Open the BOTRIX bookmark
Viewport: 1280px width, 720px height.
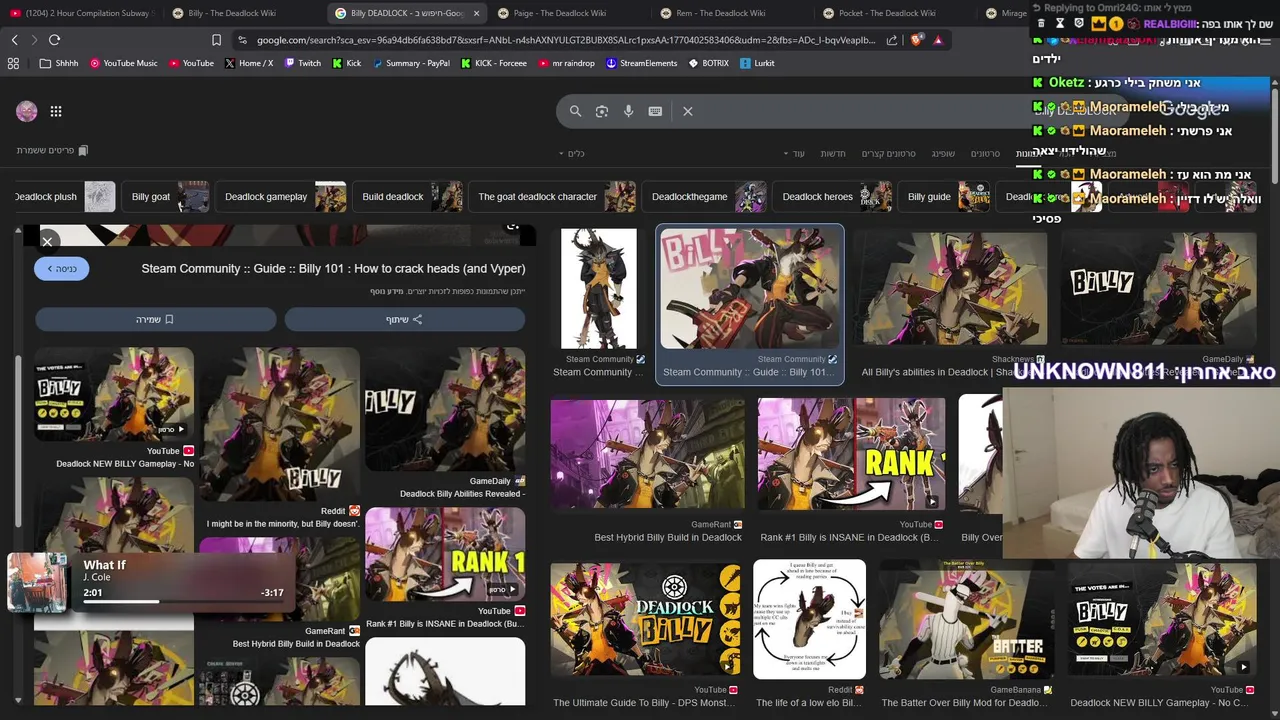pos(708,63)
